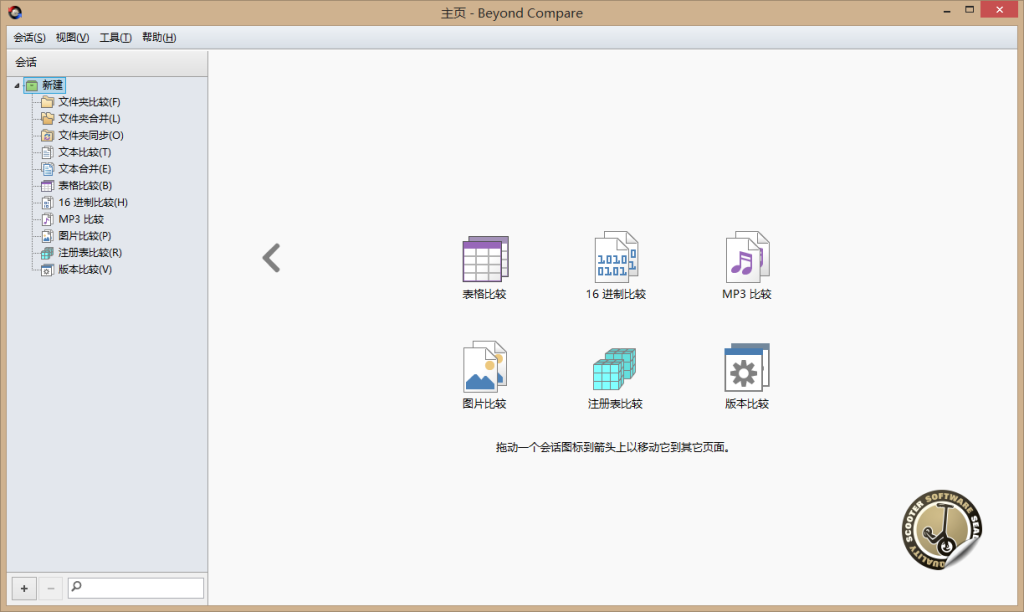Start an MP3 比较 session
Viewport: 1024px width, 612px height.
747,258
